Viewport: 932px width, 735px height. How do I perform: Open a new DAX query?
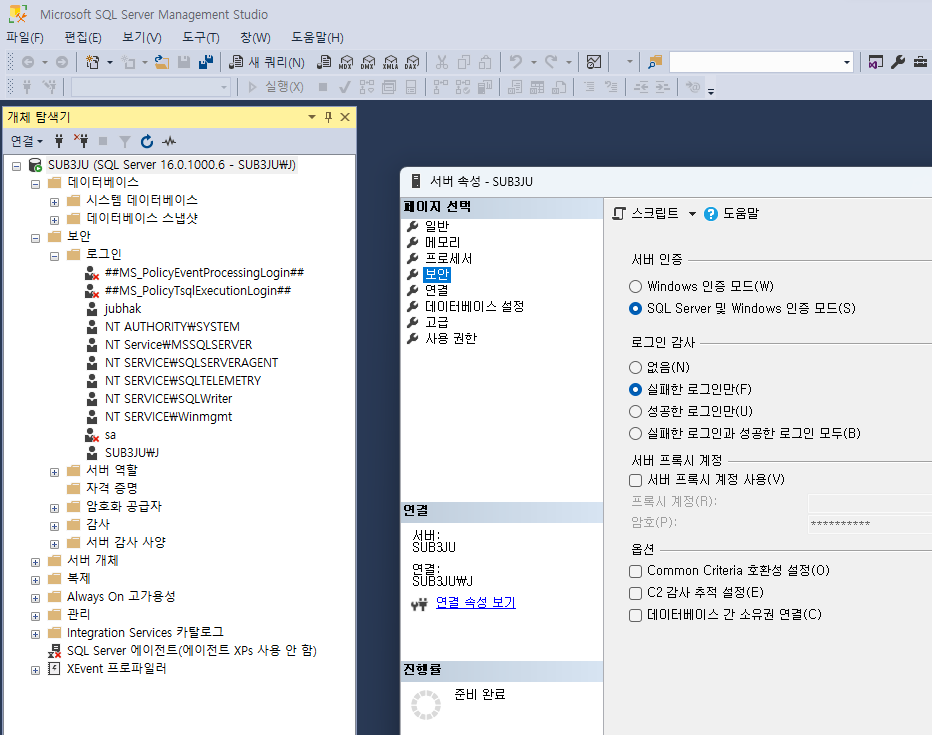tap(412, 62)
